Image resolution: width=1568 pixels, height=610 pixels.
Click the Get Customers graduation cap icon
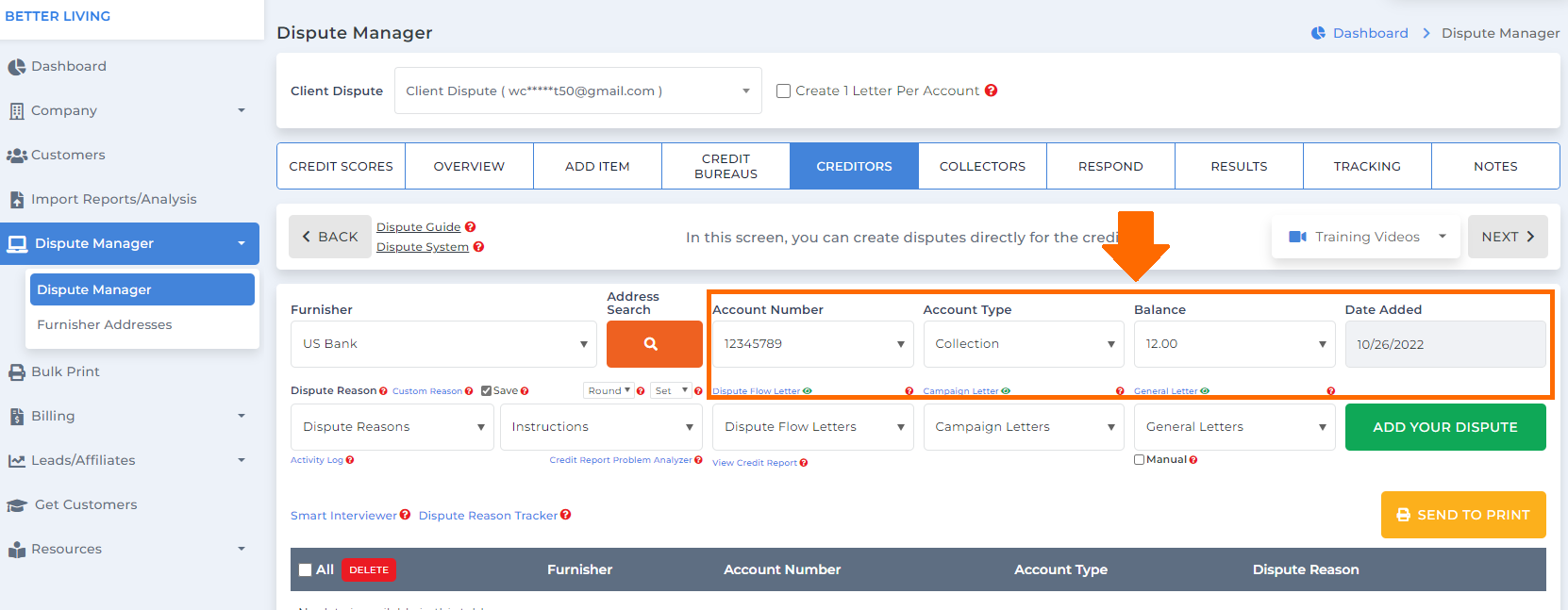click(17, 505)
